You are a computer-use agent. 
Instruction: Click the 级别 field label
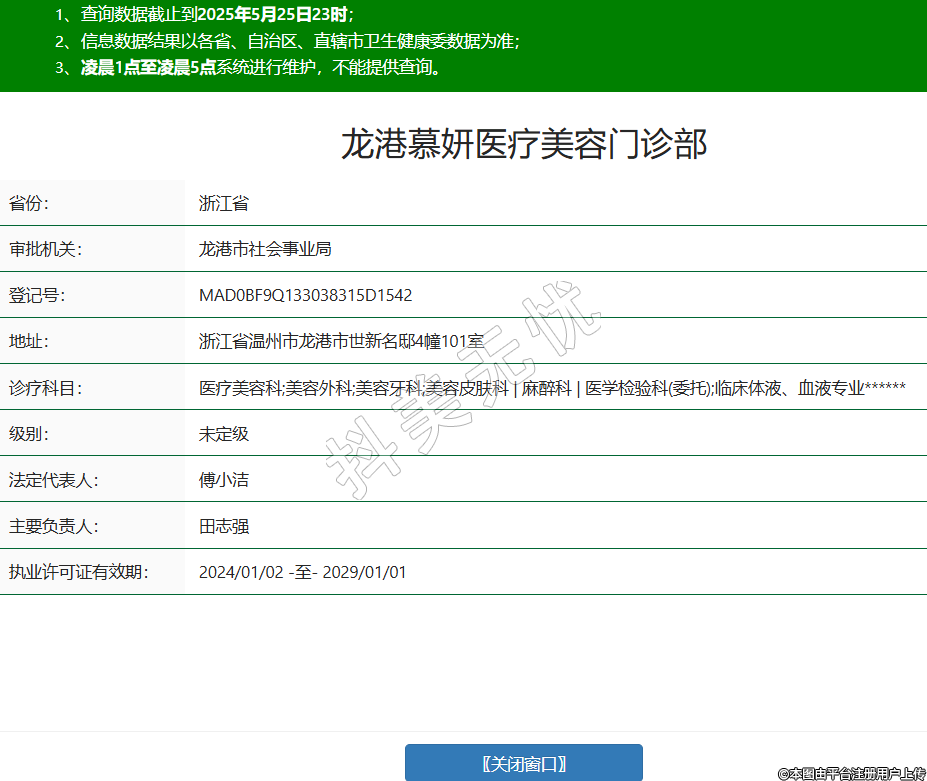click(29, 434)
